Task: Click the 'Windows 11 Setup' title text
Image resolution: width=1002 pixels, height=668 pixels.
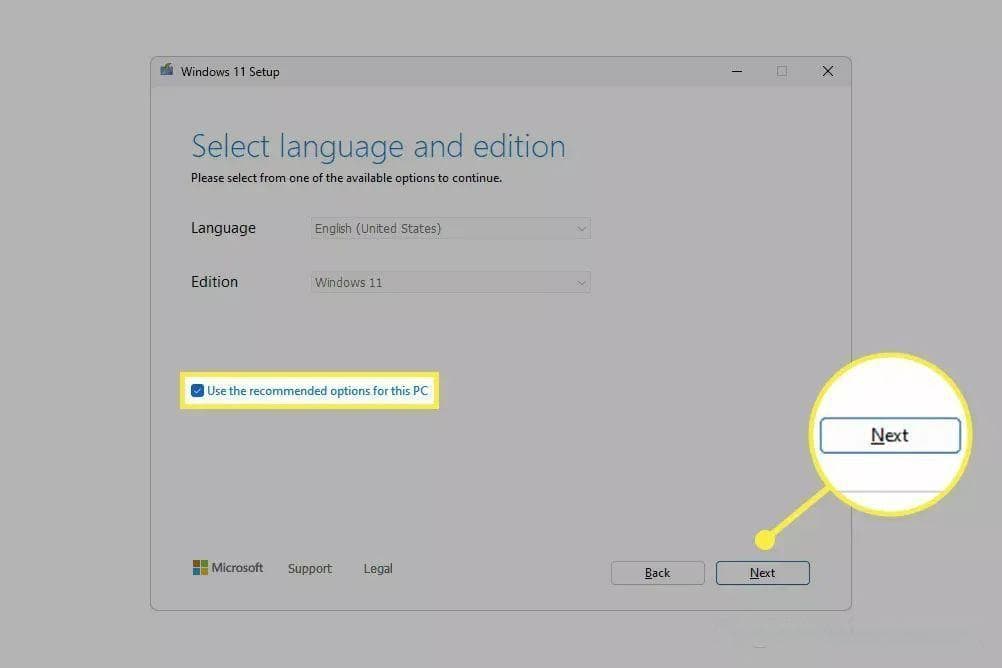Action: 230,72
